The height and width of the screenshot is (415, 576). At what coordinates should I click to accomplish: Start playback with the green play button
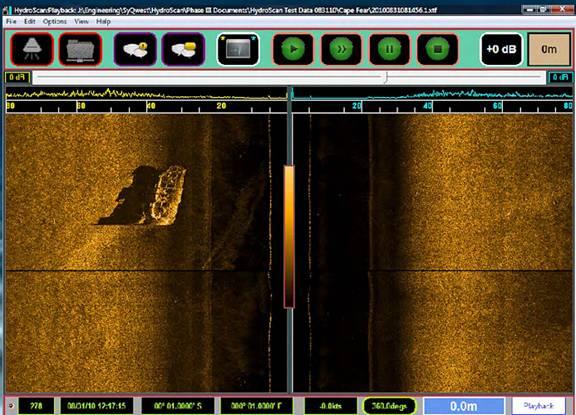tap(293, 49)
